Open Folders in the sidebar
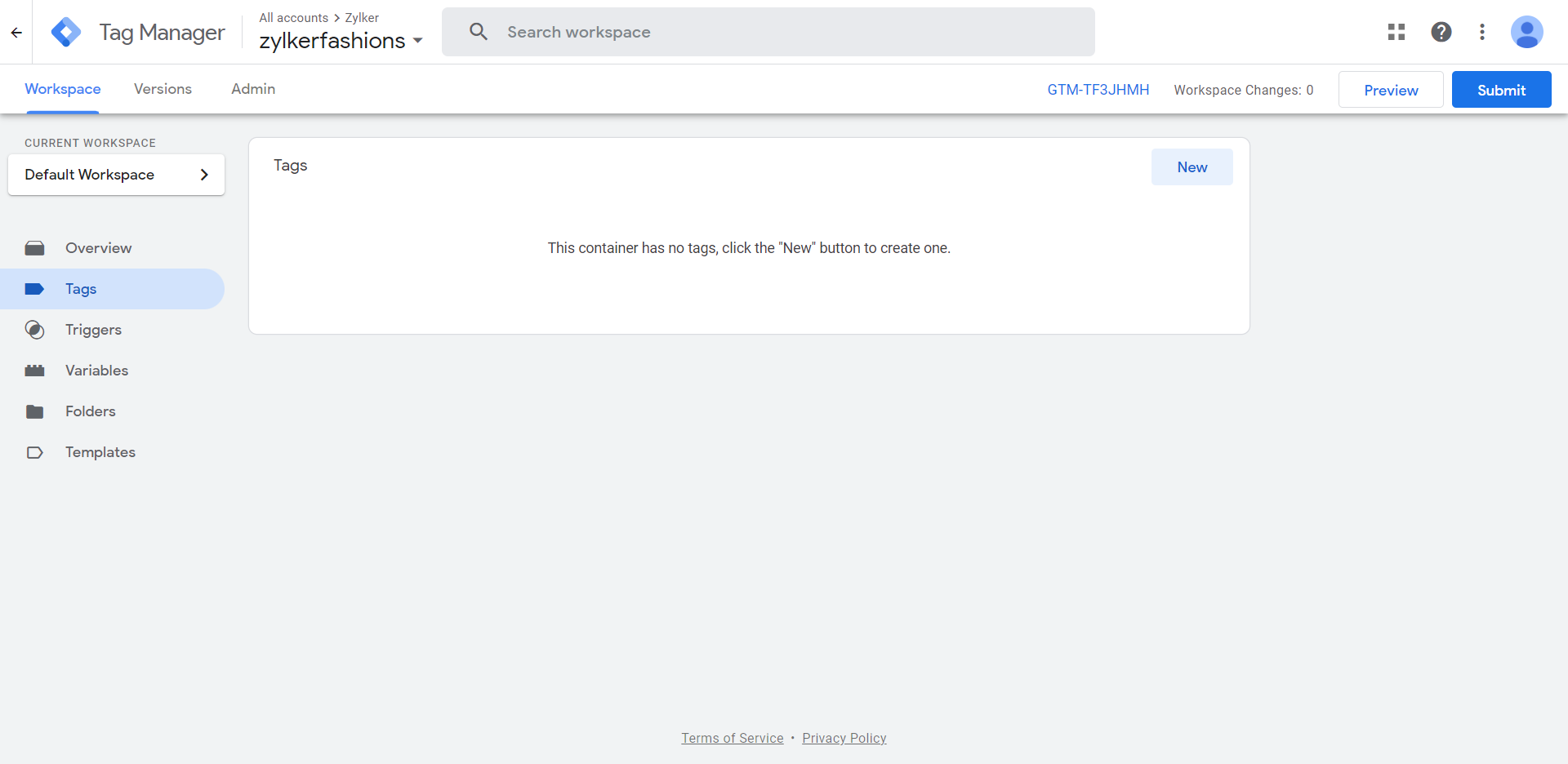Screen dimensions: 1568x764 [112, 411]
